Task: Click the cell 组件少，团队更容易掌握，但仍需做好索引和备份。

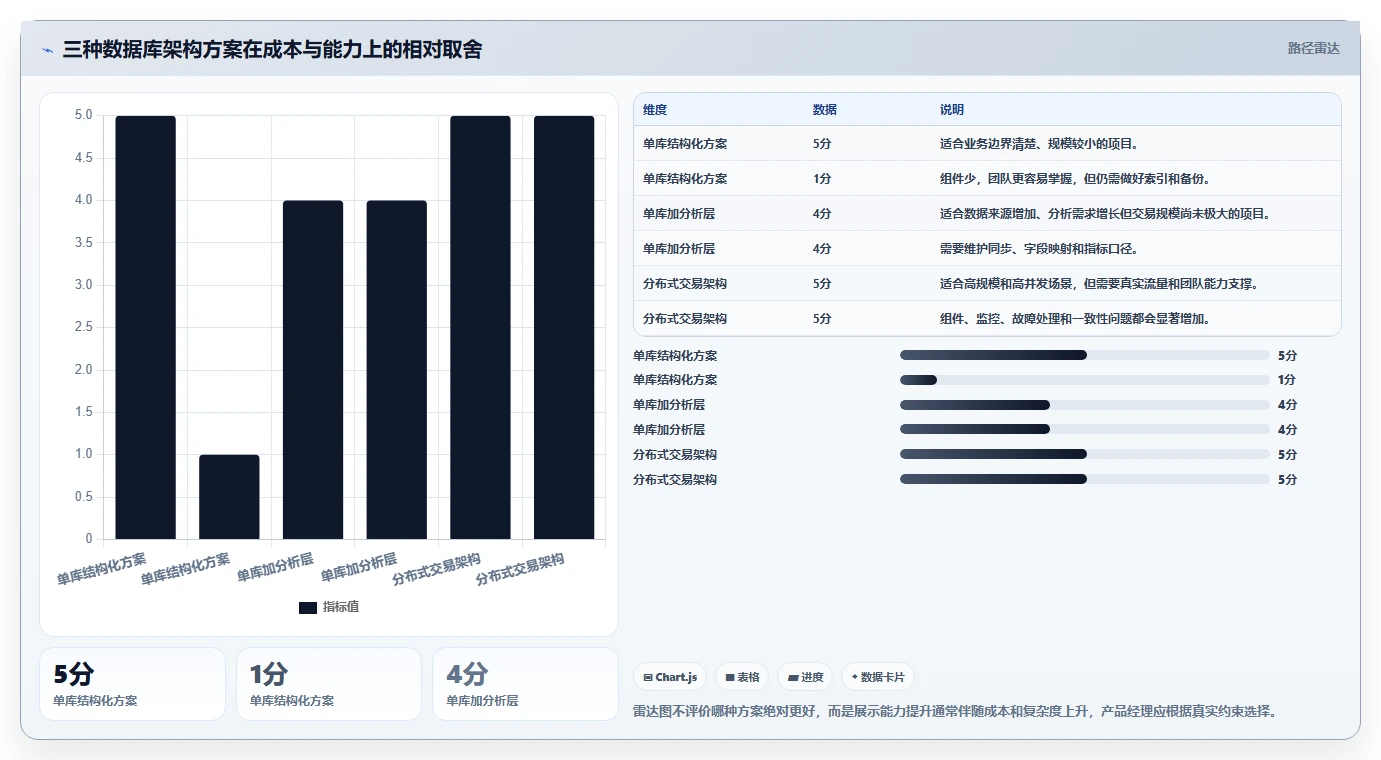Action: (x=1075, y=179)
